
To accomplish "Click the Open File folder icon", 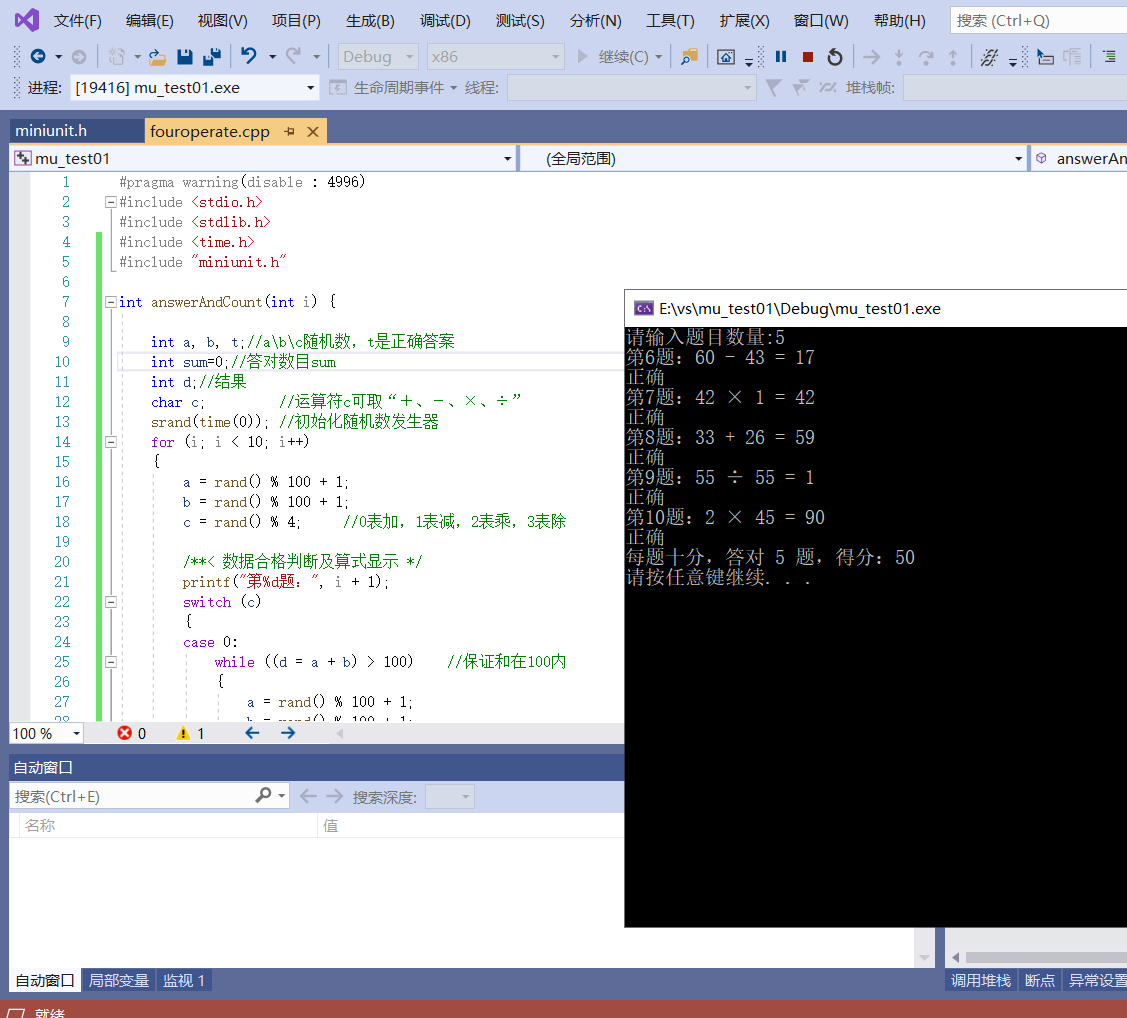I will [x=157, y=57].
